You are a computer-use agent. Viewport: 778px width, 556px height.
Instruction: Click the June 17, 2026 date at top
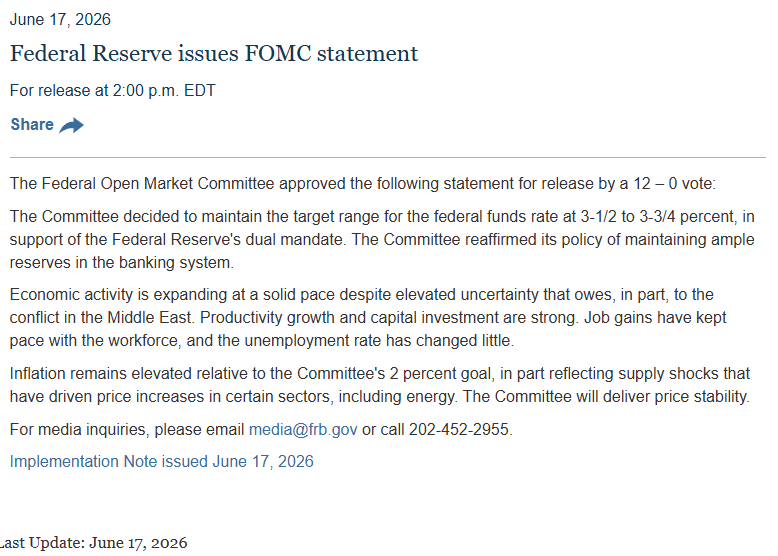[x=60, y=19]
